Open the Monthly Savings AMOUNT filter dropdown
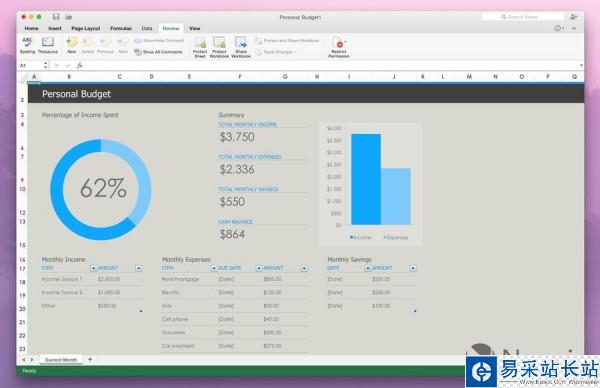The image size is (600, 388). (x=413, y=268)
